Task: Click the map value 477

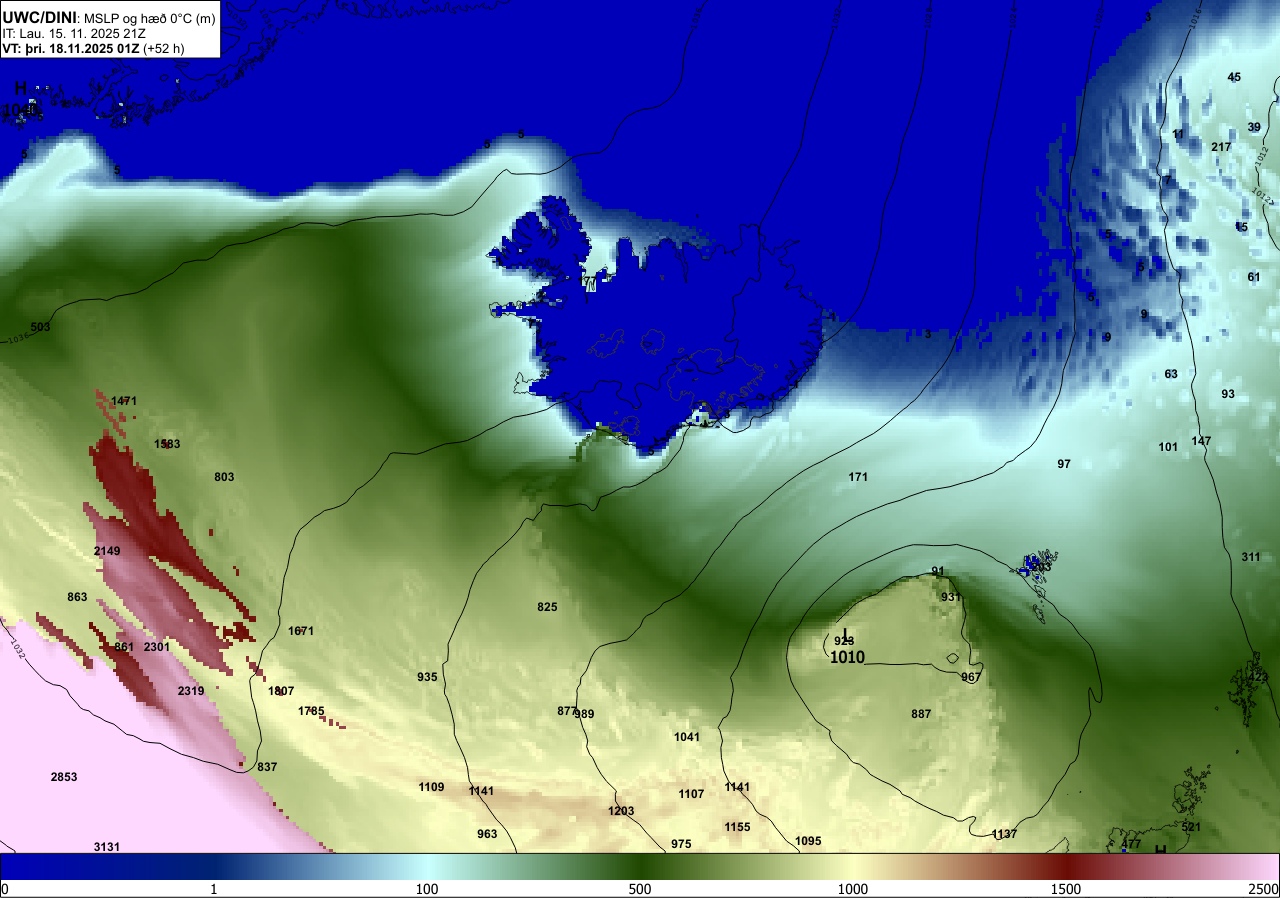Action: 1131,844
